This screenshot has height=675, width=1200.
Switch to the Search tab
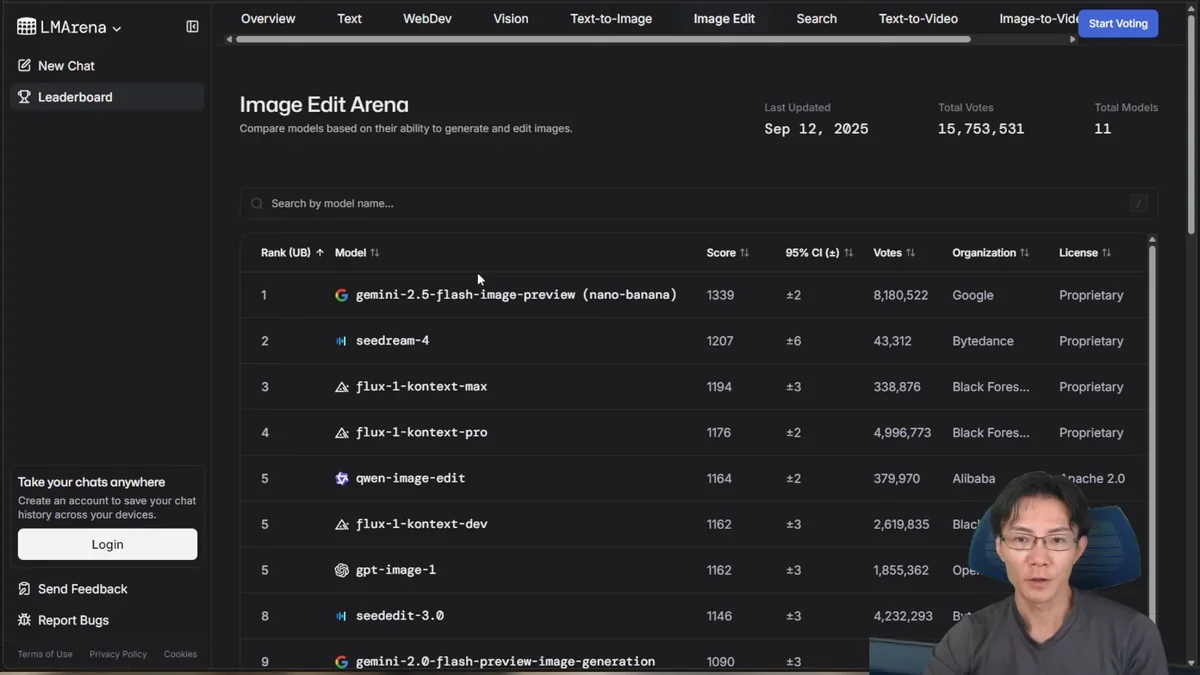pyautogui.click(x=816, y=18)
